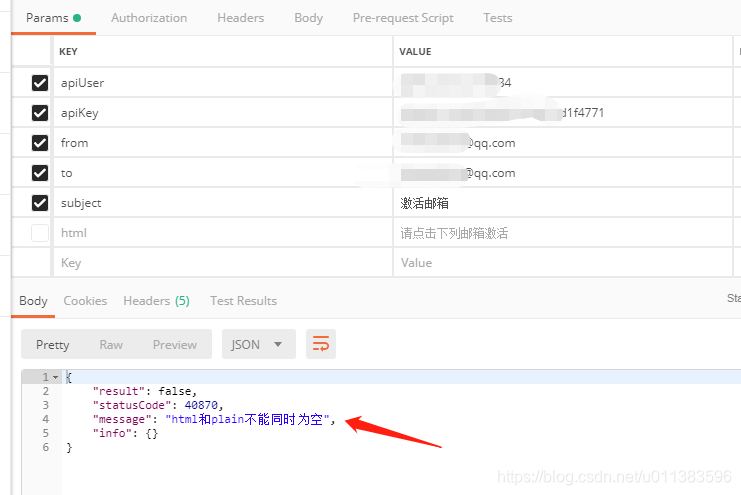The image size is (741, 495).
Task: Click the to key cell
Action: [223, 173]
